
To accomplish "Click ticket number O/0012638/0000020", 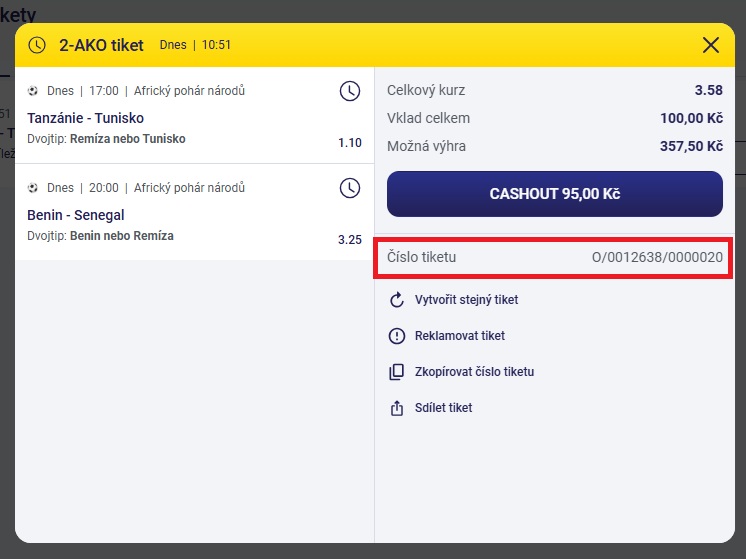I will click(x=657, y=258).
